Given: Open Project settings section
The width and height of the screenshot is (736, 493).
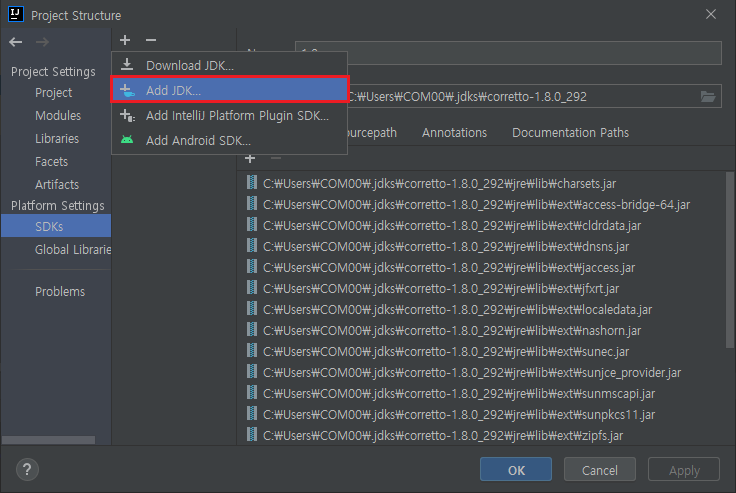Looking at the screenshot, I should (x=54, y=93).
